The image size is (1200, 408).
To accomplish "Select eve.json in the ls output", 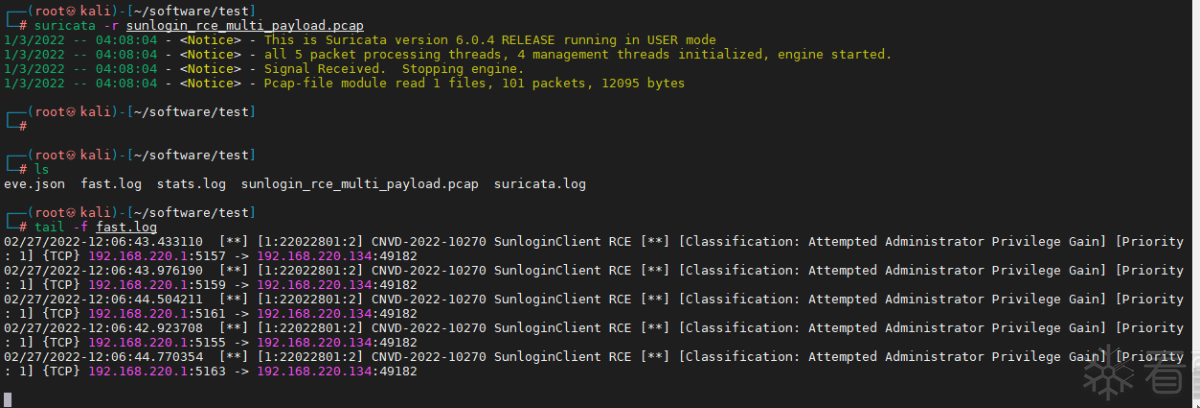I will 33,184.
